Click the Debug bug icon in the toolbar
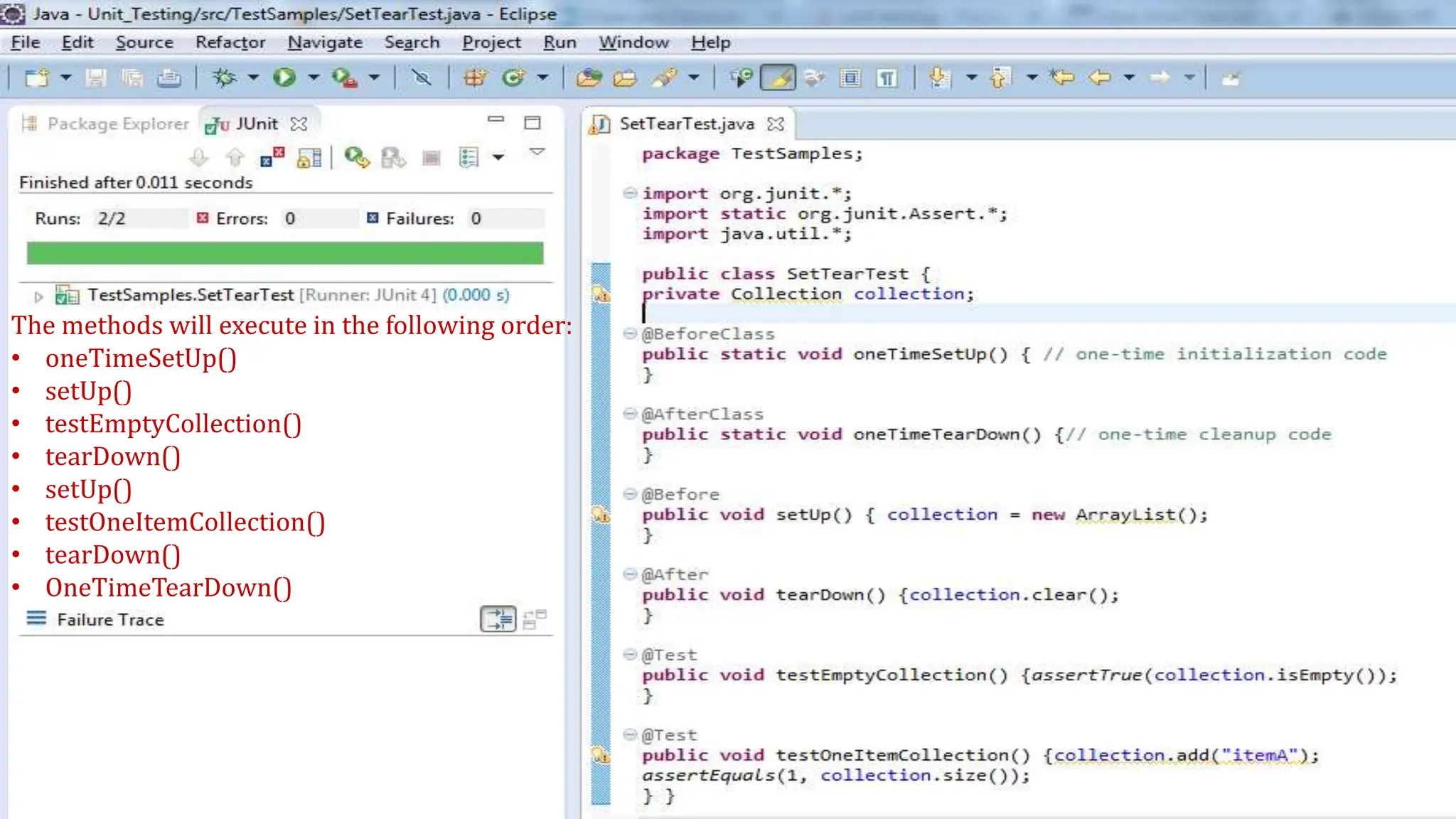This screenshot has width=1456, height=819. [x=225, y=77]
